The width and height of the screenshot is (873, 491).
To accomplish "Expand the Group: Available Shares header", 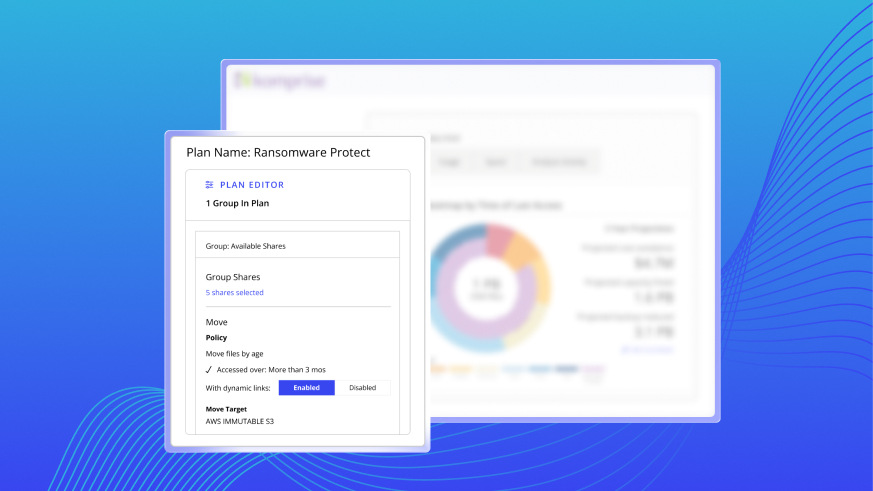I will (x=246, y=245).
